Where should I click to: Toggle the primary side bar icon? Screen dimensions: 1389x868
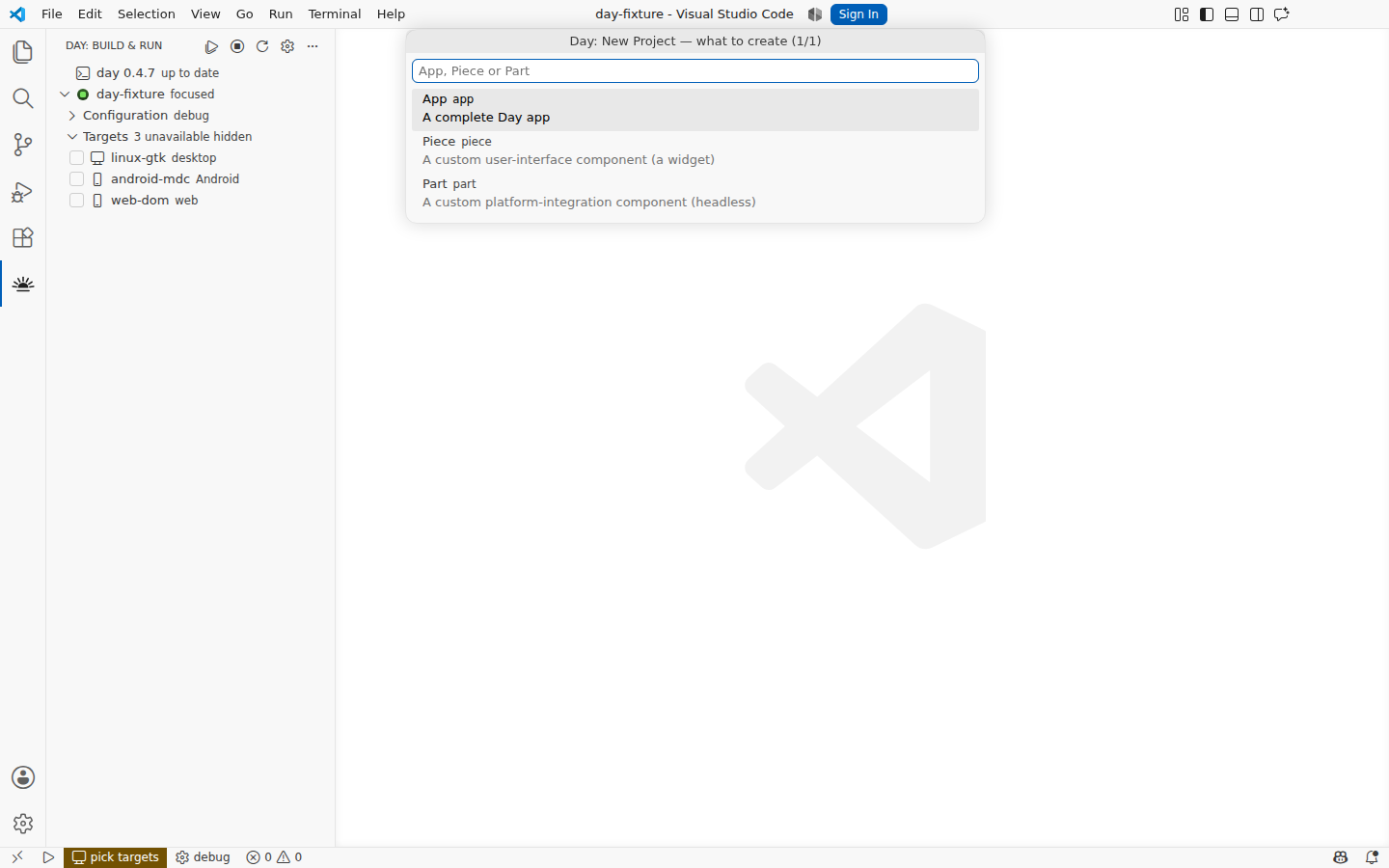coord(1207,14)
